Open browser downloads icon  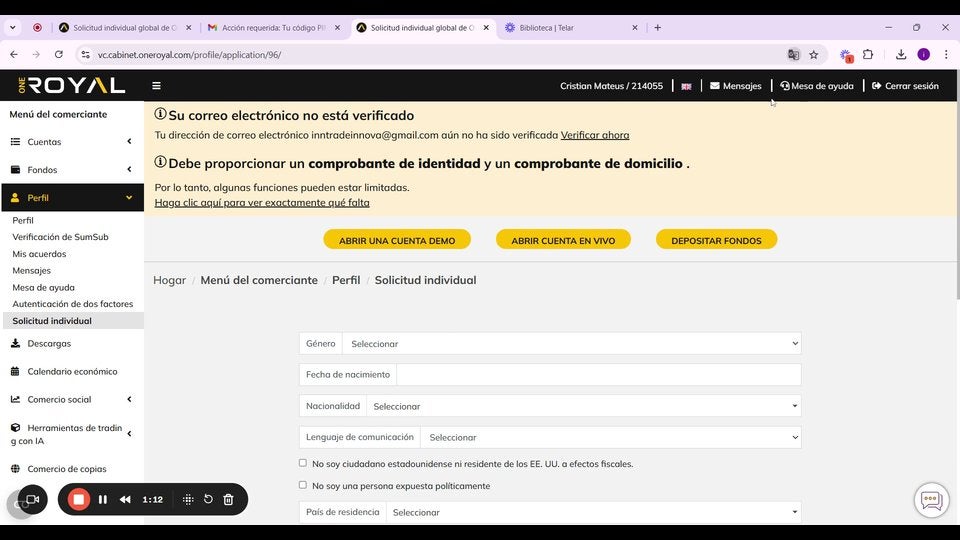pos(901,54)
